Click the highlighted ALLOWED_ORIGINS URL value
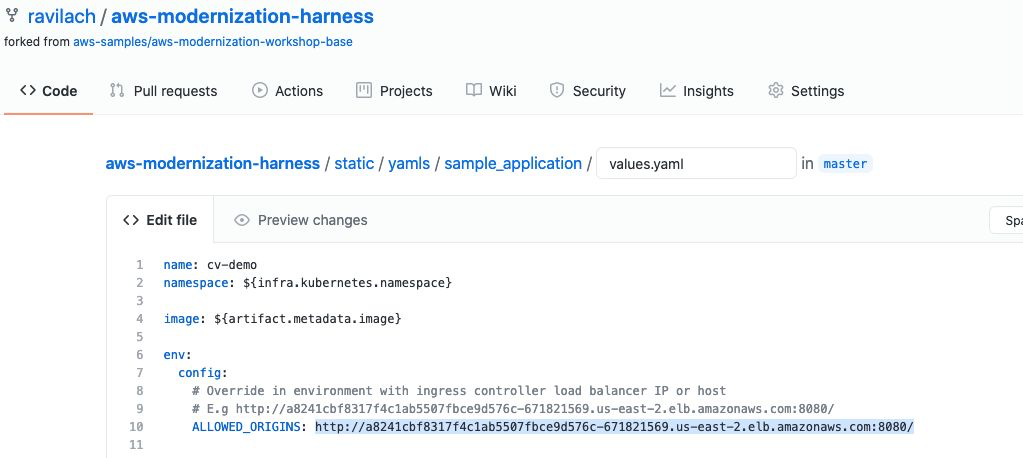Screen dimensions: 1023x458 [615, 427]
